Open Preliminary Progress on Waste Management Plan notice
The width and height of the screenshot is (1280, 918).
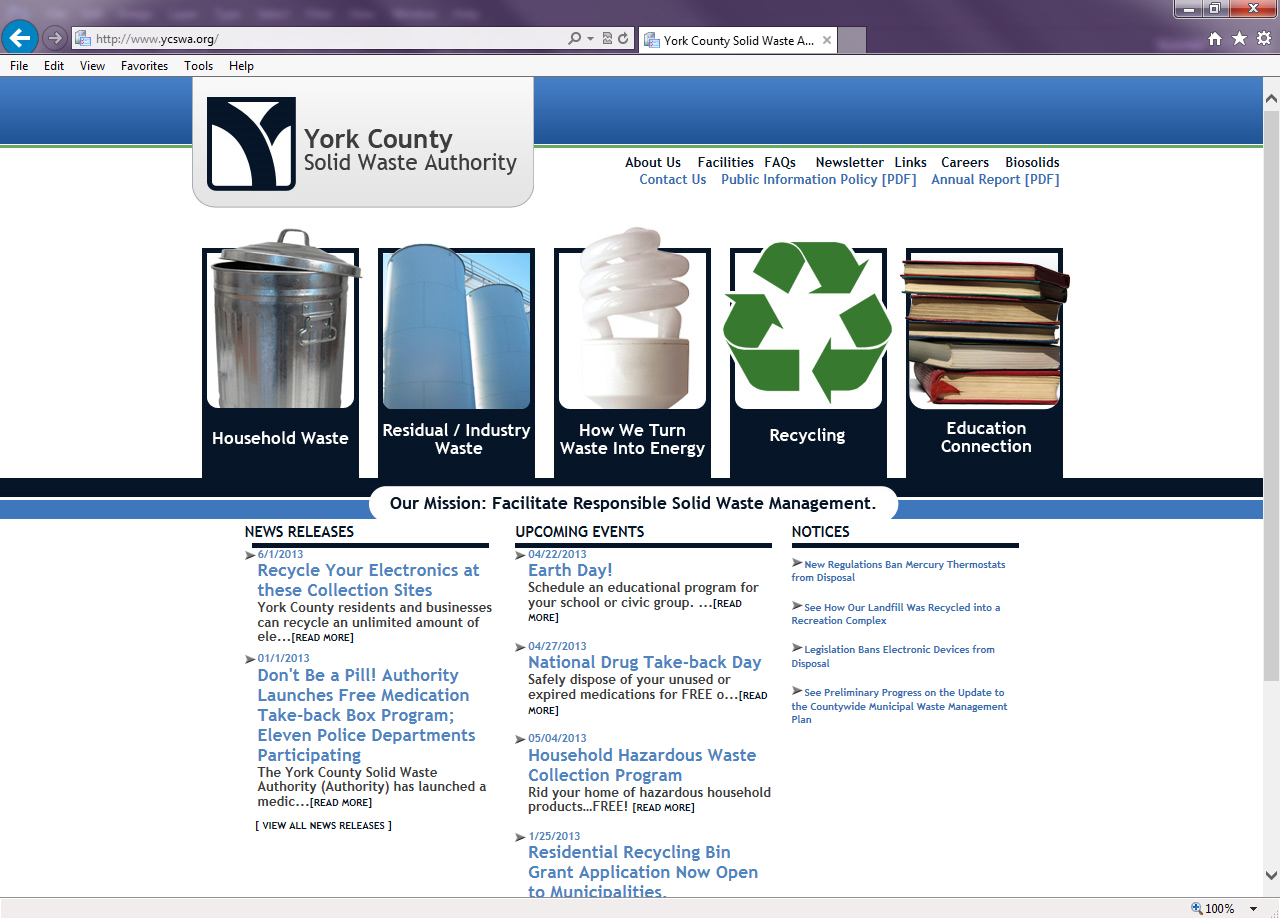pos(899,706)
